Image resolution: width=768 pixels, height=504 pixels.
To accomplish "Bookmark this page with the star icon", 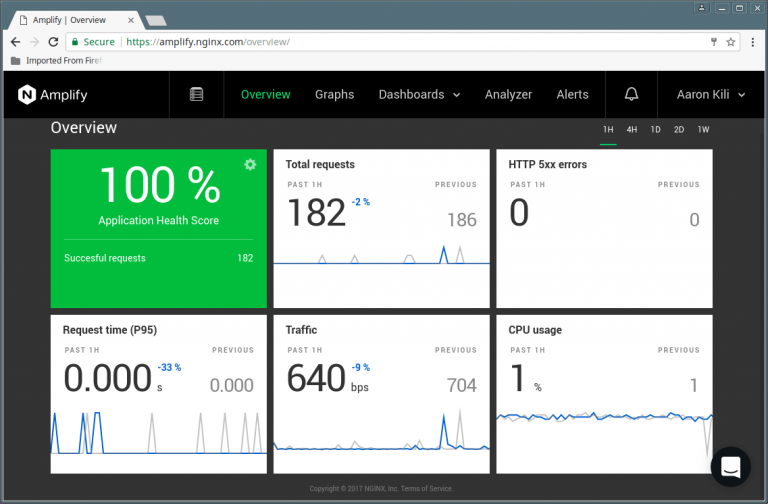I will [x=730, y=42].
